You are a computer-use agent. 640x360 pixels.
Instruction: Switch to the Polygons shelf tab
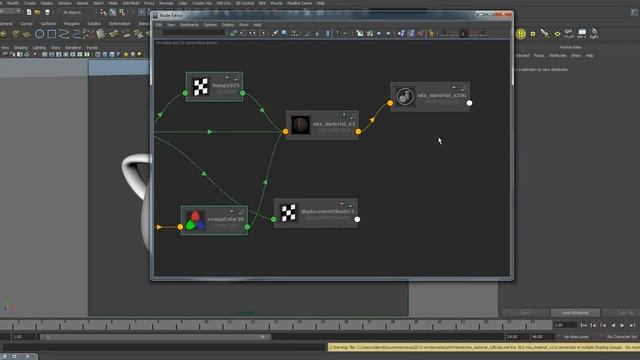click(x=71, y=24)
